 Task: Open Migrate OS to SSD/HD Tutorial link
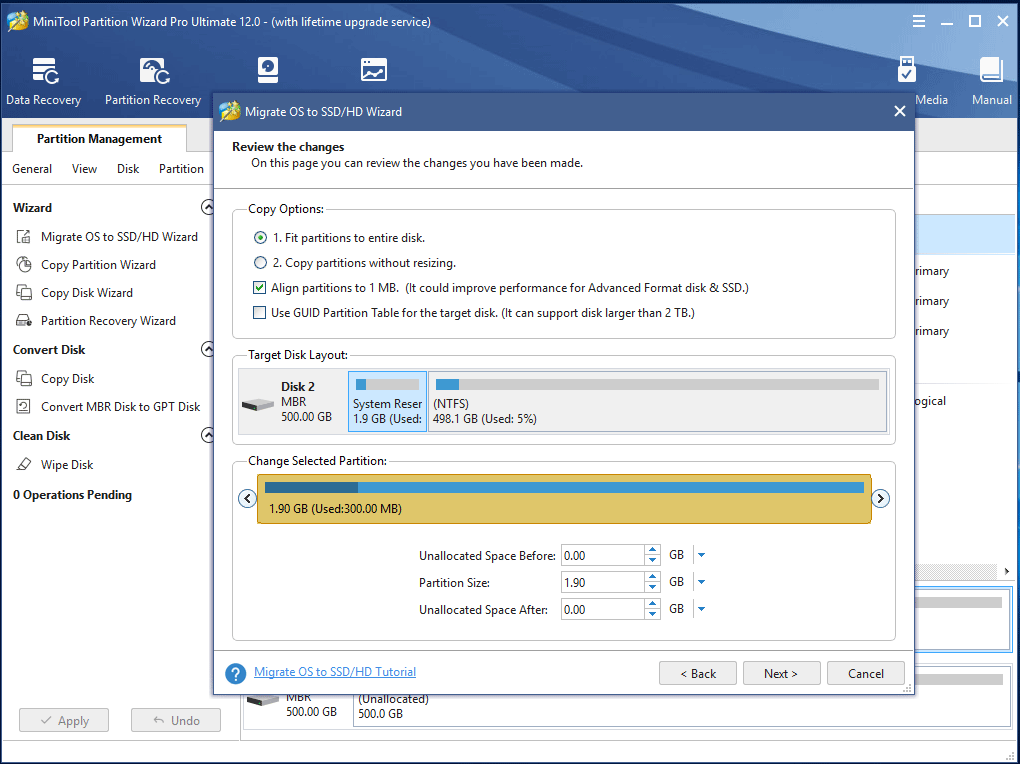(x=335, y=672)
